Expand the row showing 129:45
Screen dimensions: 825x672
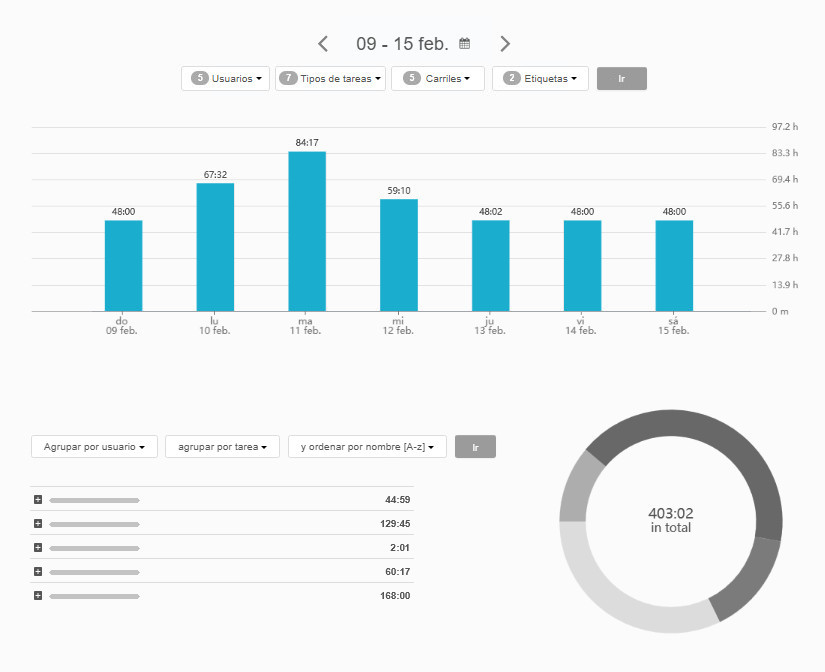(x=38, y=524)
